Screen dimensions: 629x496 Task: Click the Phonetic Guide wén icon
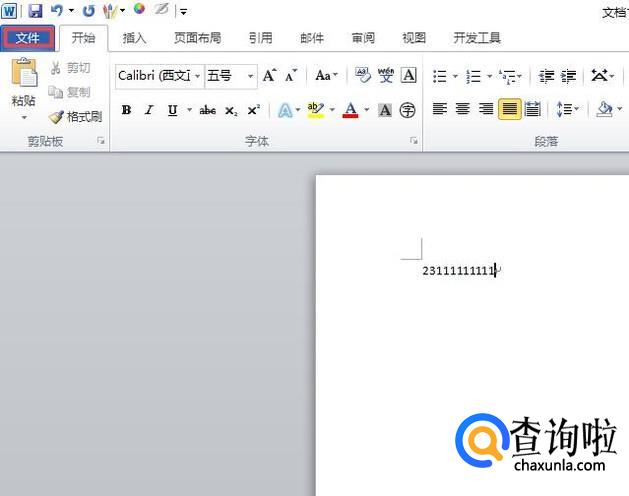386,75
